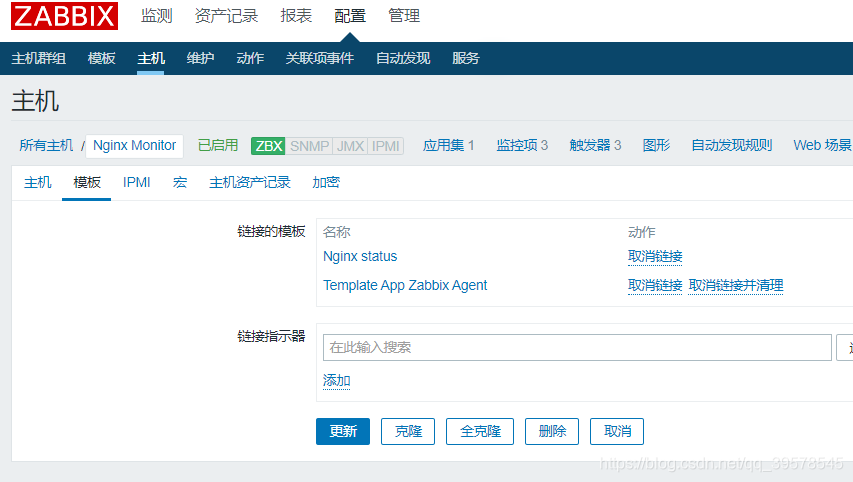
Task: Click the IPMI availability badge
Action: click(x=386, y=146)
